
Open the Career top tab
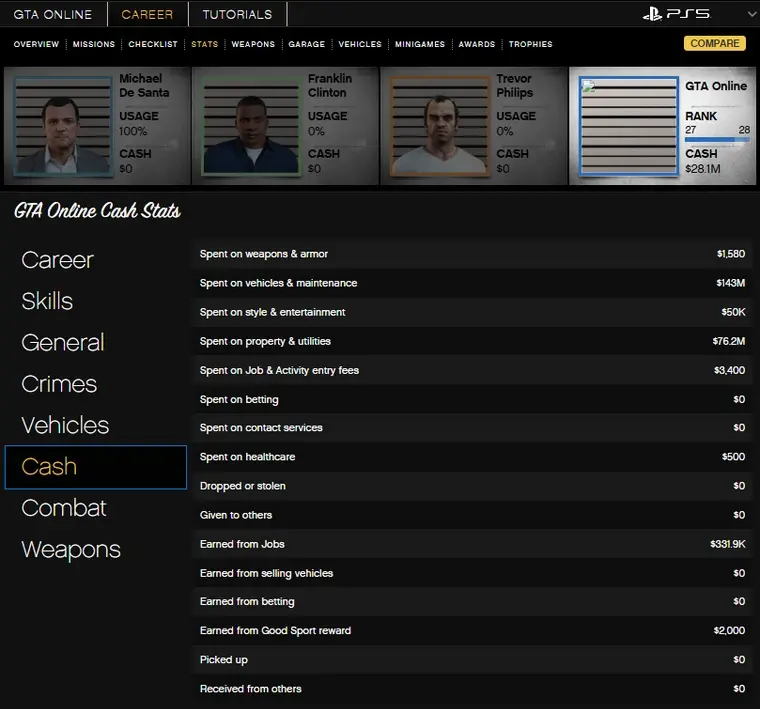pos(147,15)
